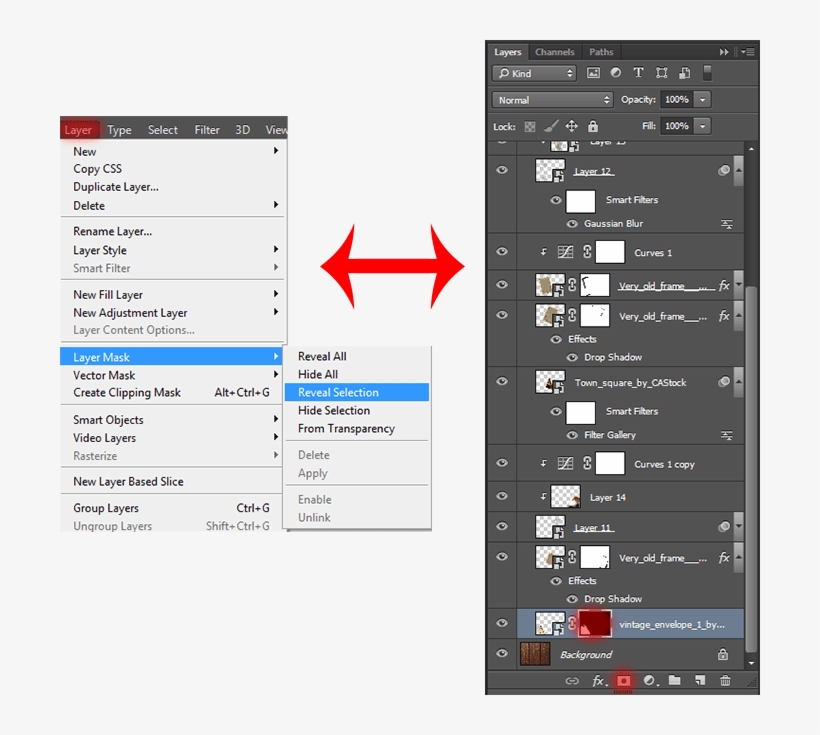Create new fill or adjustment layer icon

pos(650,681)
